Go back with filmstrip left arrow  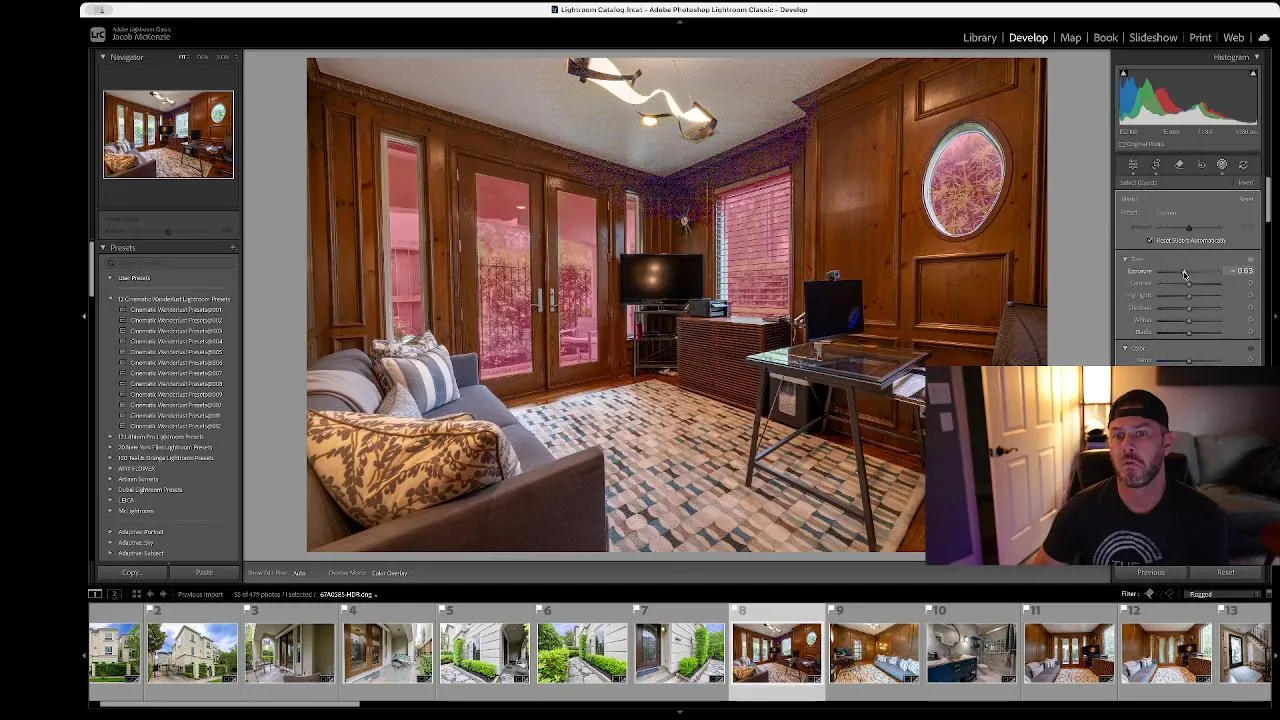coord(150,594)
